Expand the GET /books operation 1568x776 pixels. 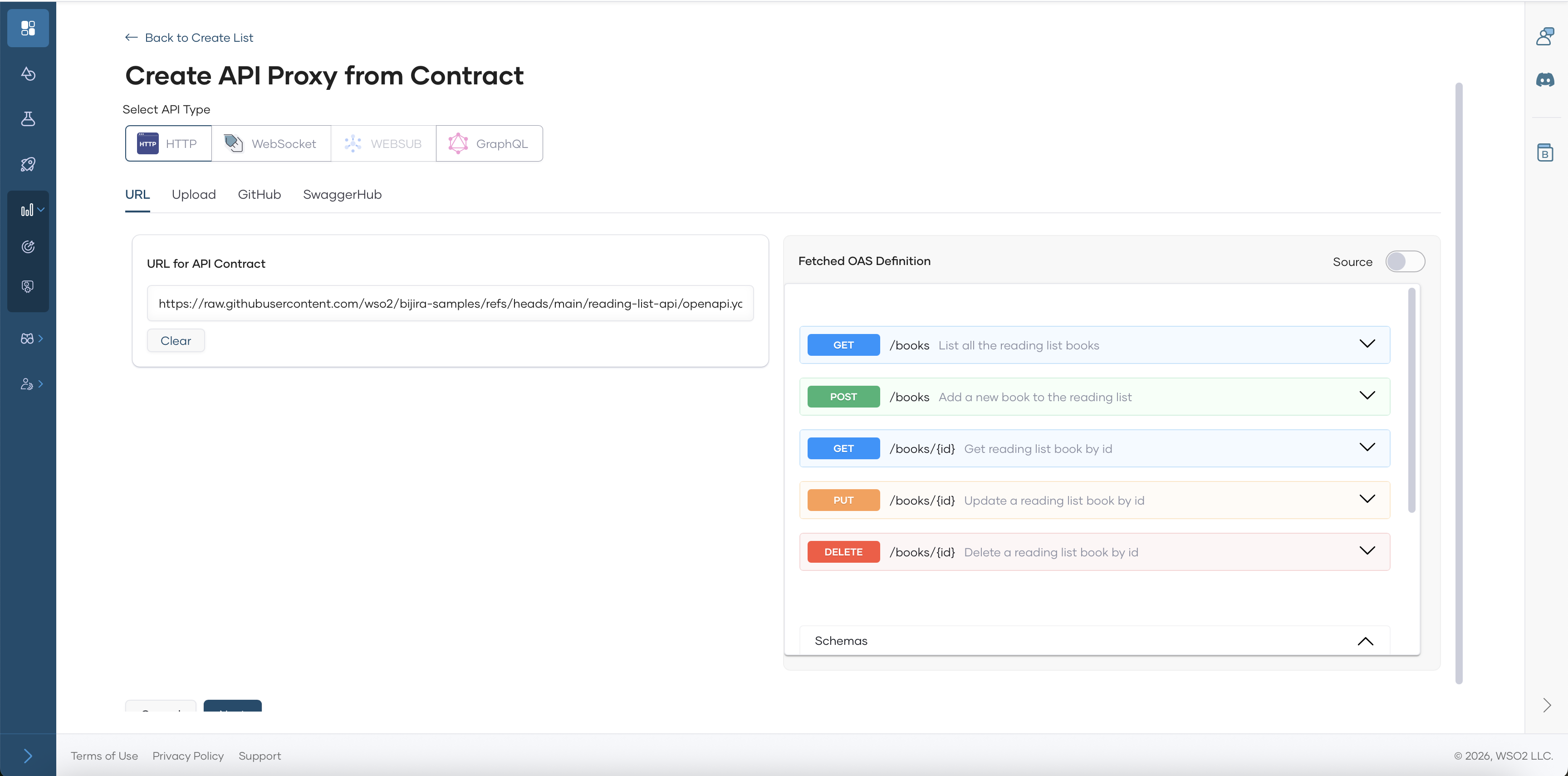click(x=1367, y=344)
